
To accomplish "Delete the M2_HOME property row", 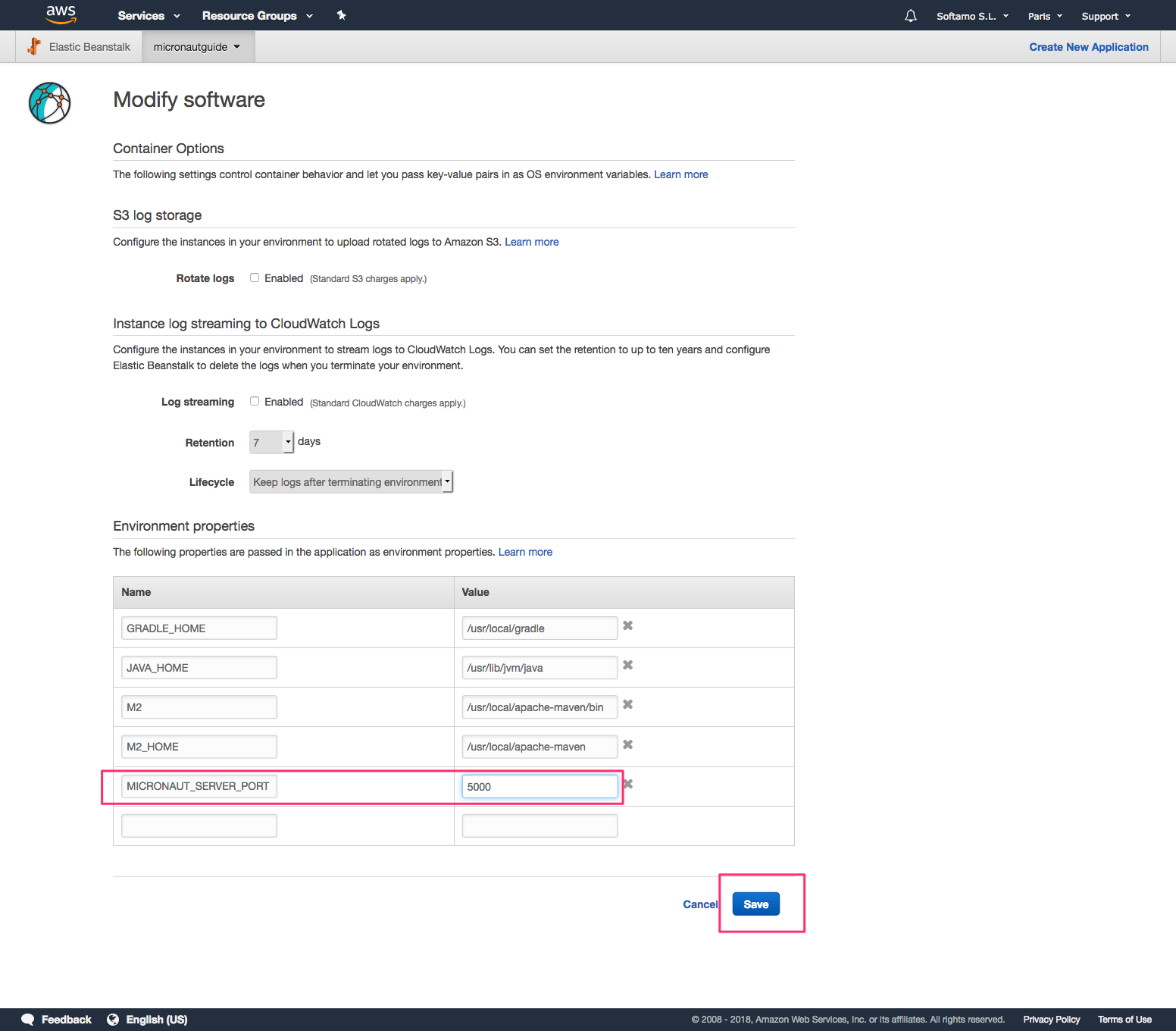I will coord(627,745).
